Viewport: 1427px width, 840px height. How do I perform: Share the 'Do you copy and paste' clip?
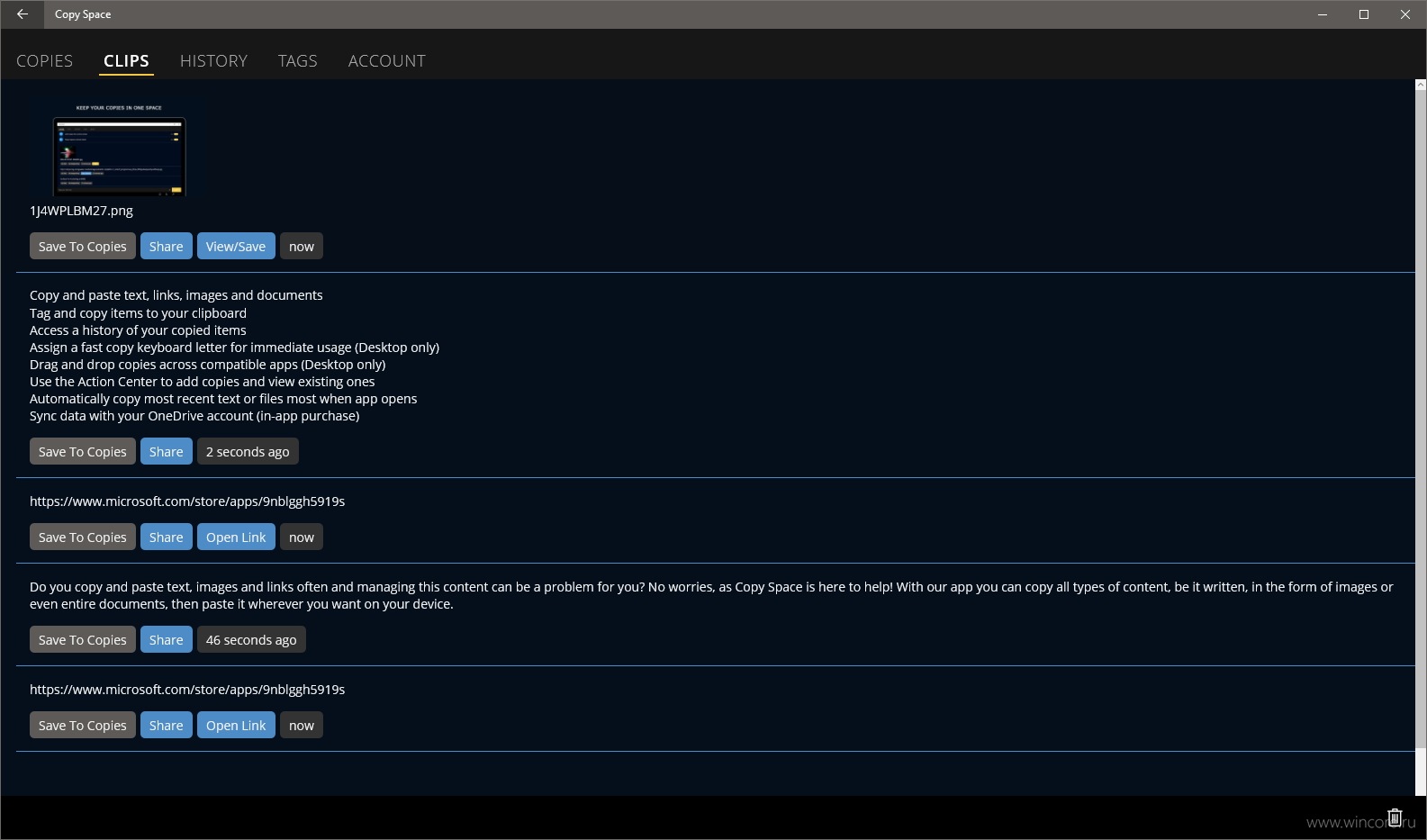pos(167,640)
